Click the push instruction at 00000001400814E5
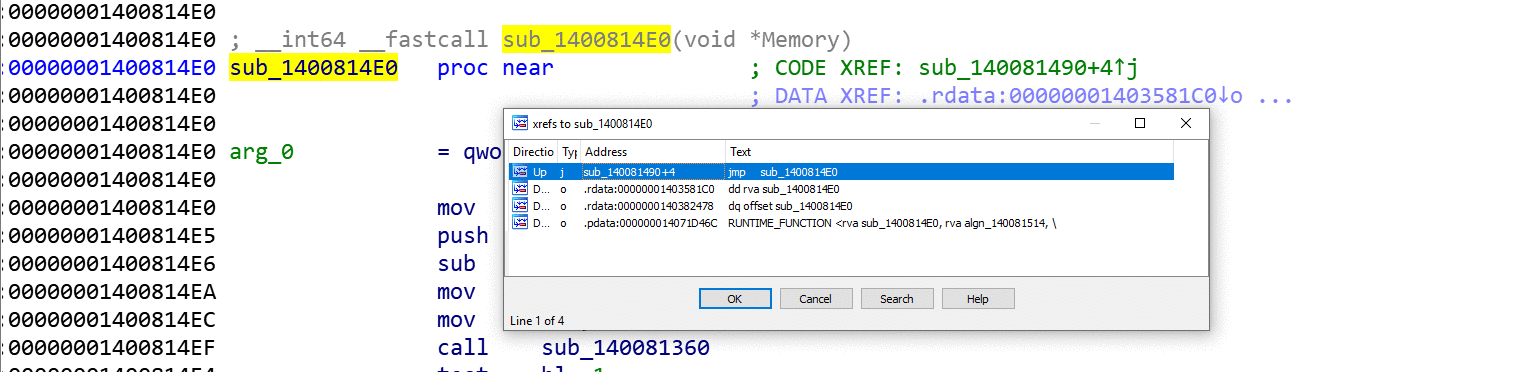Screen dimensions: 1534x372 463,236
